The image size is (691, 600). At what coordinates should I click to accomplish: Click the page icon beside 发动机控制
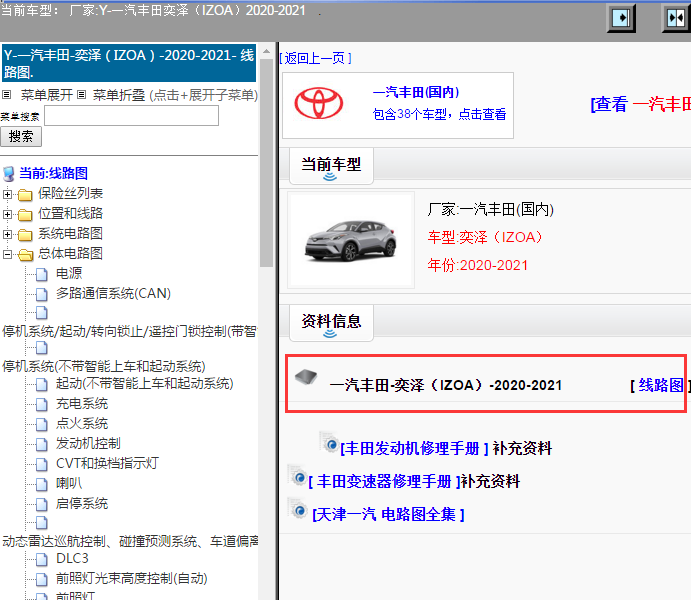(41, 444)
